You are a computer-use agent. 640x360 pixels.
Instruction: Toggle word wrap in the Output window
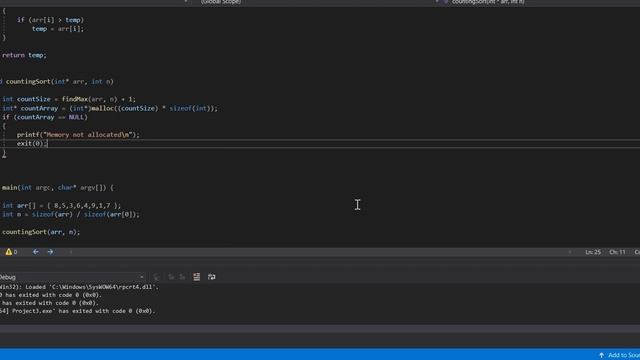211,277
